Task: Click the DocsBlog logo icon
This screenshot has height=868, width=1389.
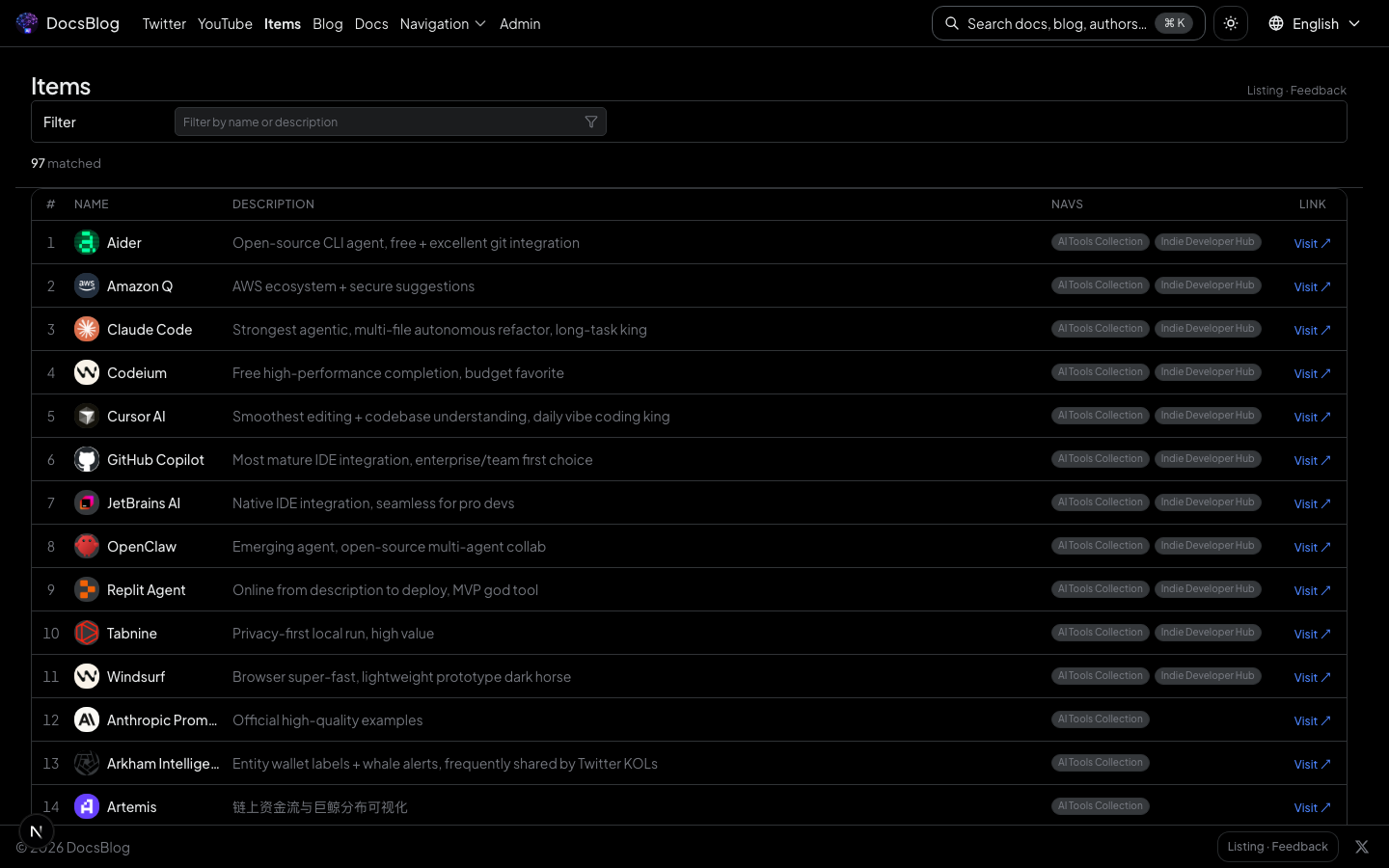Action: 27,23
